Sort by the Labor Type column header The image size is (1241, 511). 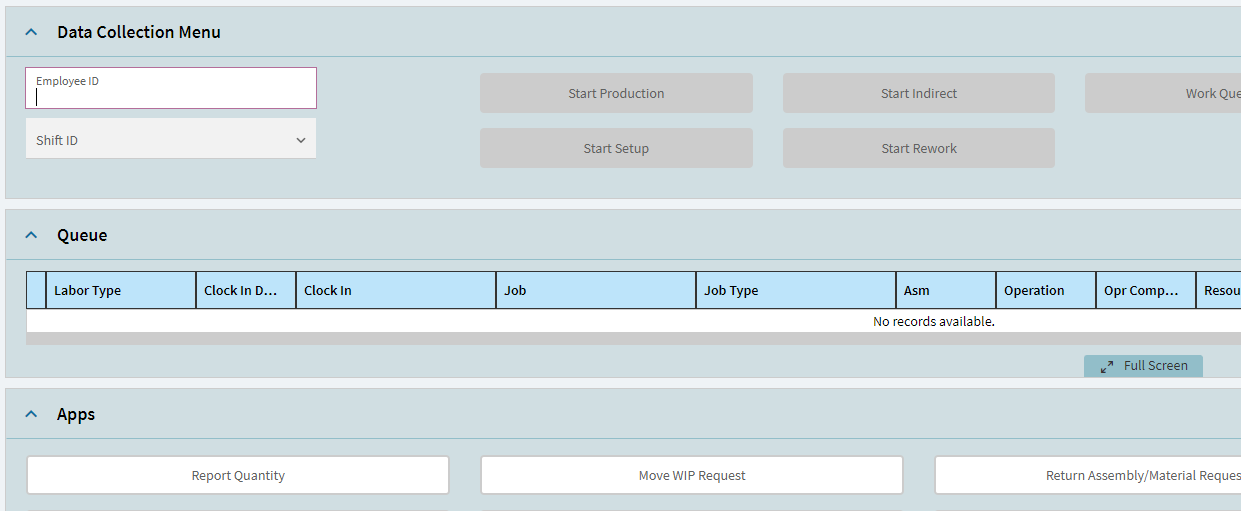[121, 290]
